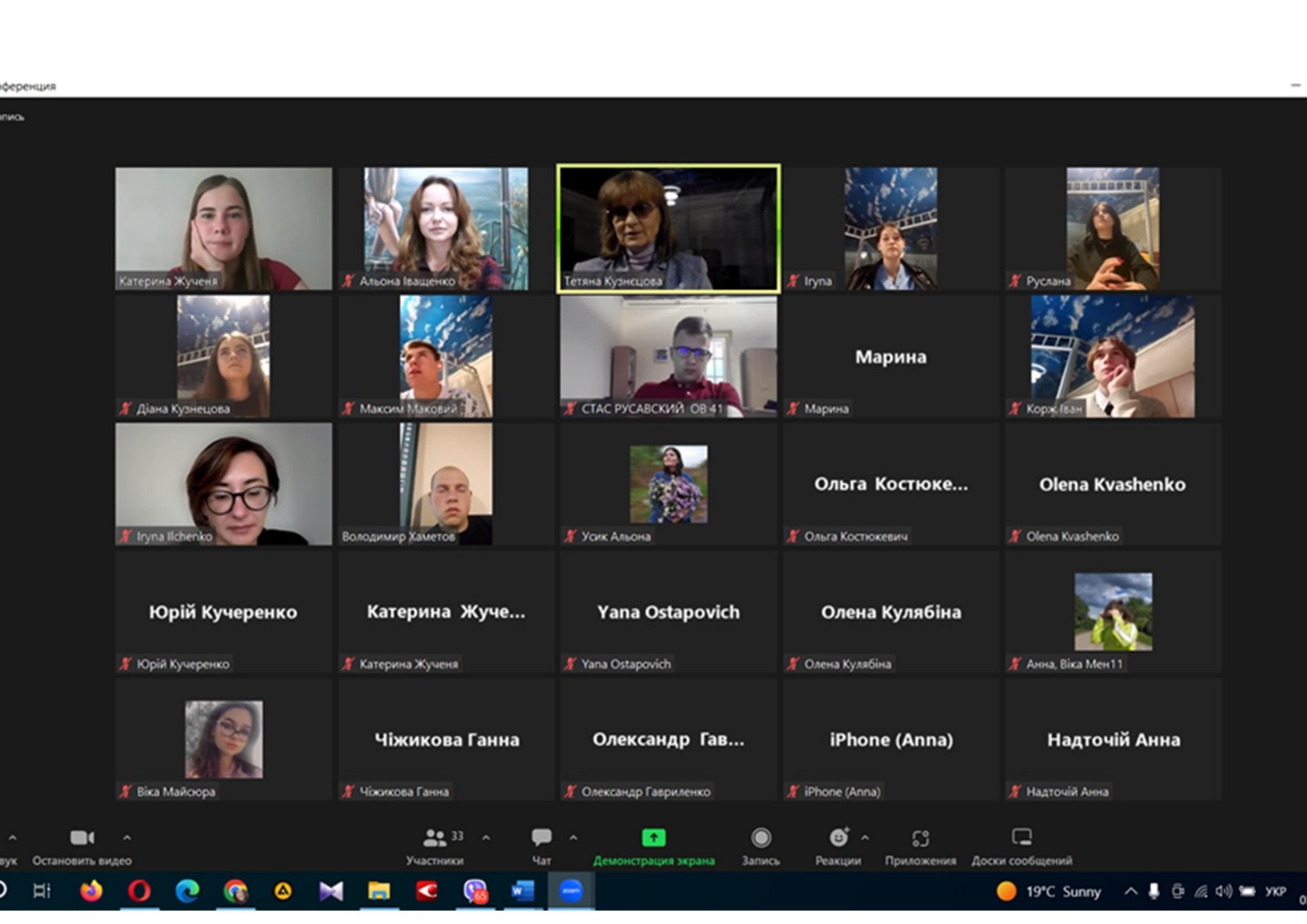Open the Participants panel icon
This screenshot has height=924, width=1307.
pyautogui.click(x=435, y=837)
